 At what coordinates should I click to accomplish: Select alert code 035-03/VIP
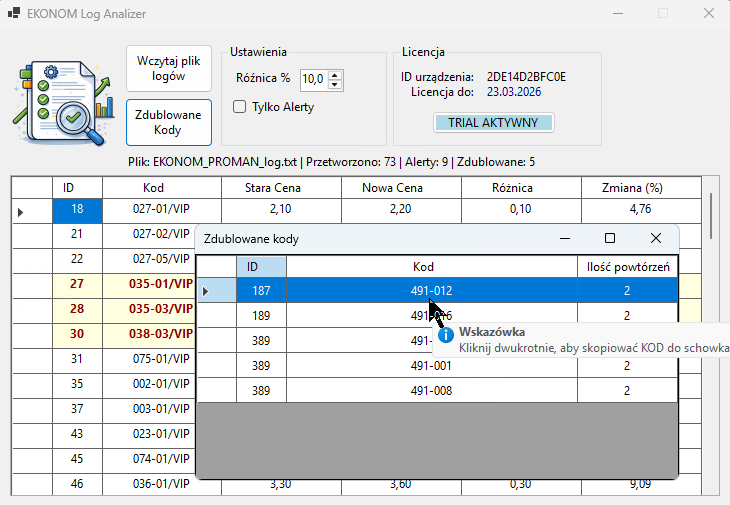pos(149,309)
